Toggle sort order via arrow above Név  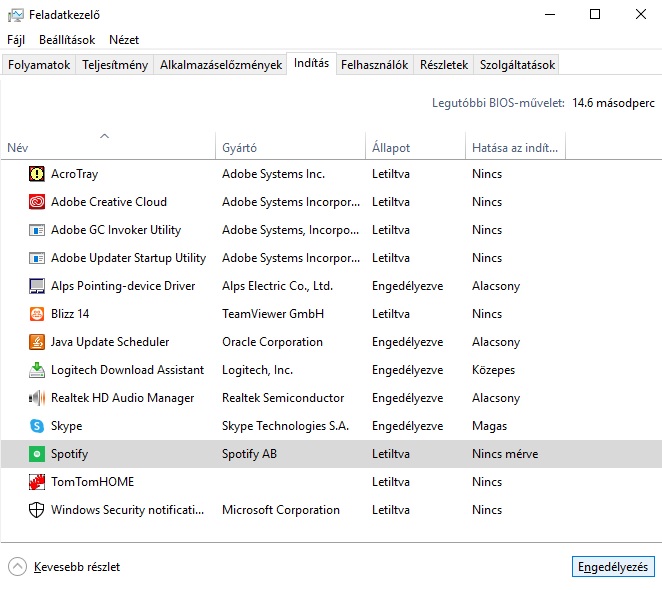click(x=105, y=136)
